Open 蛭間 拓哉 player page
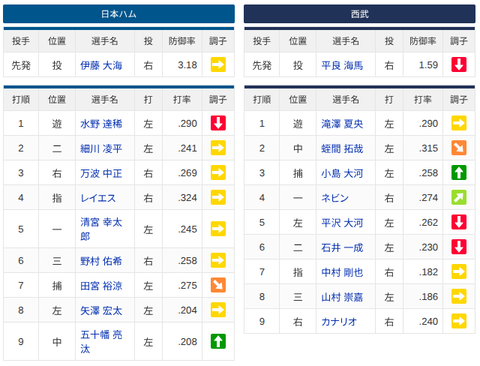Image resolution: width=480 pixels, height=366 pixels. [x=342, y=148]
